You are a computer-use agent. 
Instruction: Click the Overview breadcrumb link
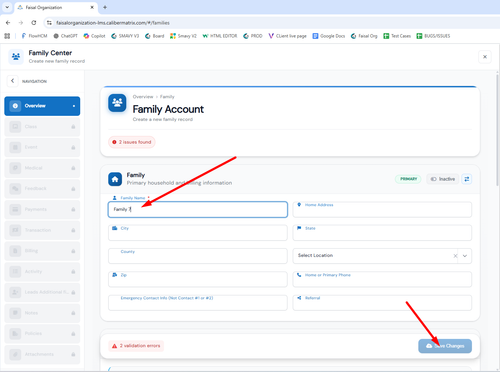143,97
